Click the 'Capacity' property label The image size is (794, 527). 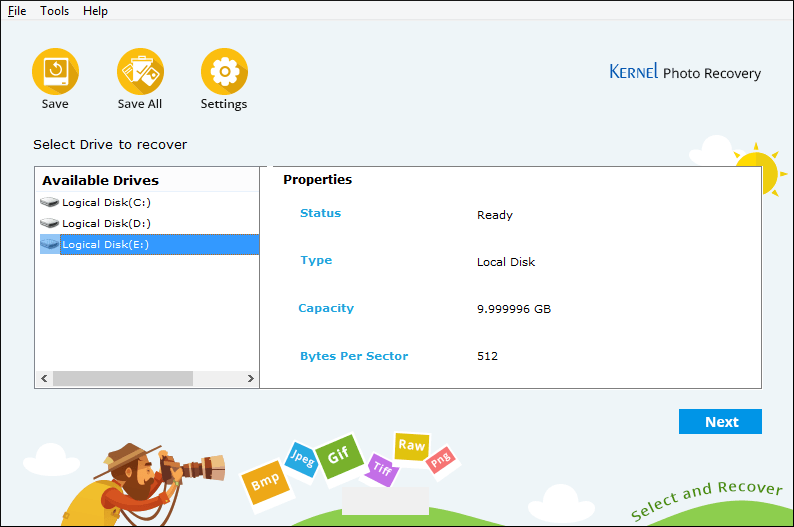[326, 308]
